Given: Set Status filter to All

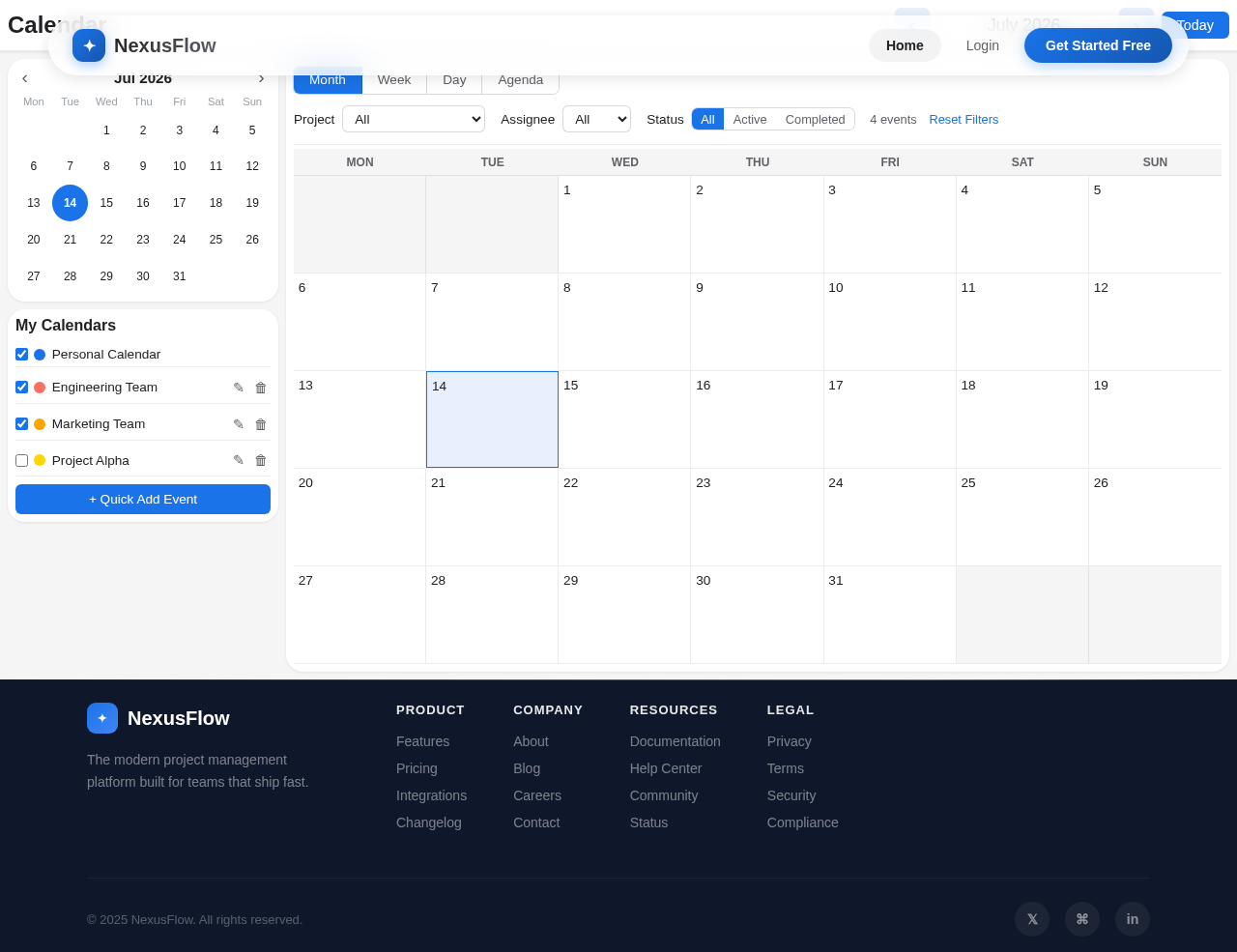Looking at the screenshot, I should (x=707, y=119).
